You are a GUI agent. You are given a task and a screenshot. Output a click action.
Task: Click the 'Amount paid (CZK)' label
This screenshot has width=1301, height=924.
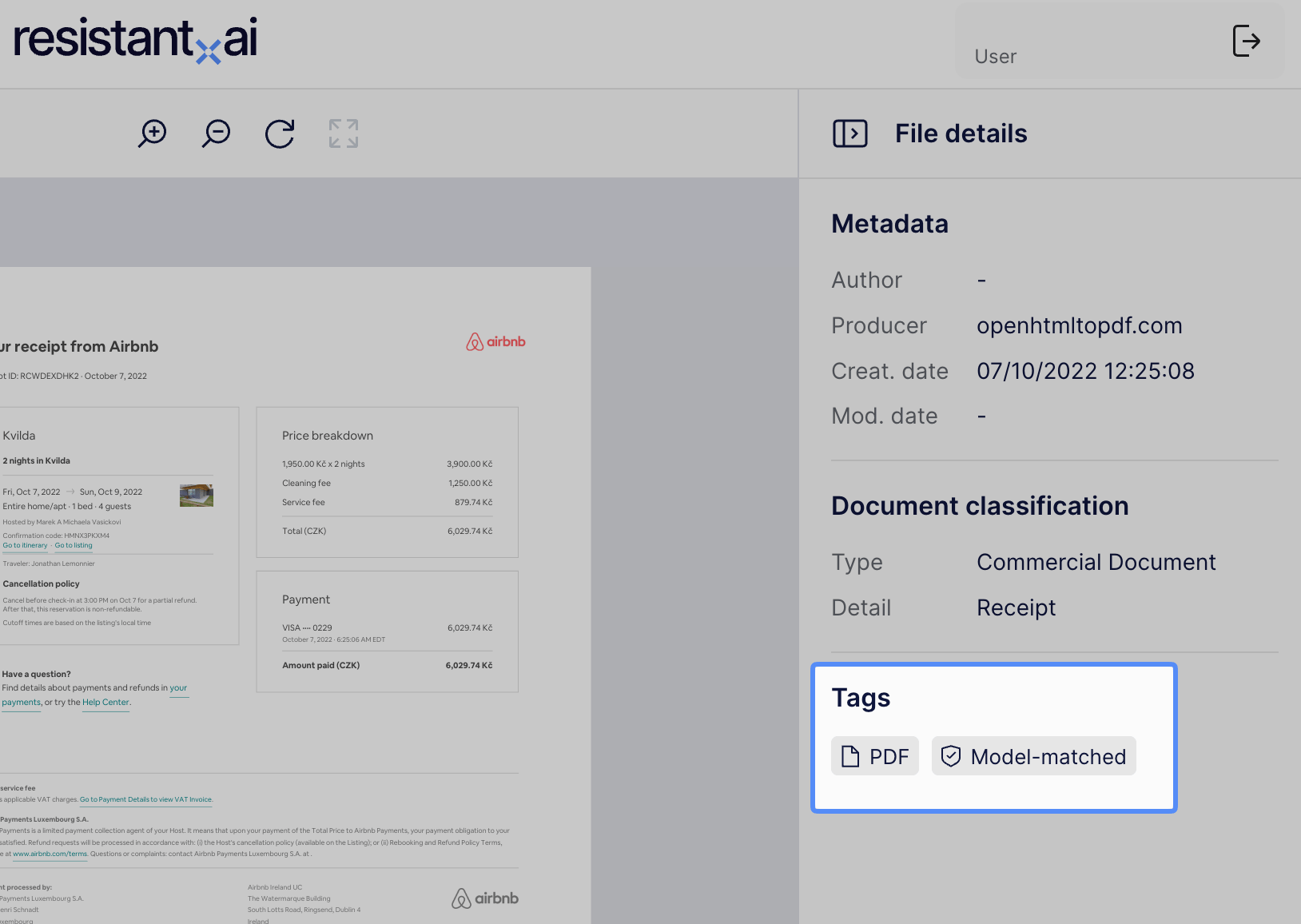320,665
